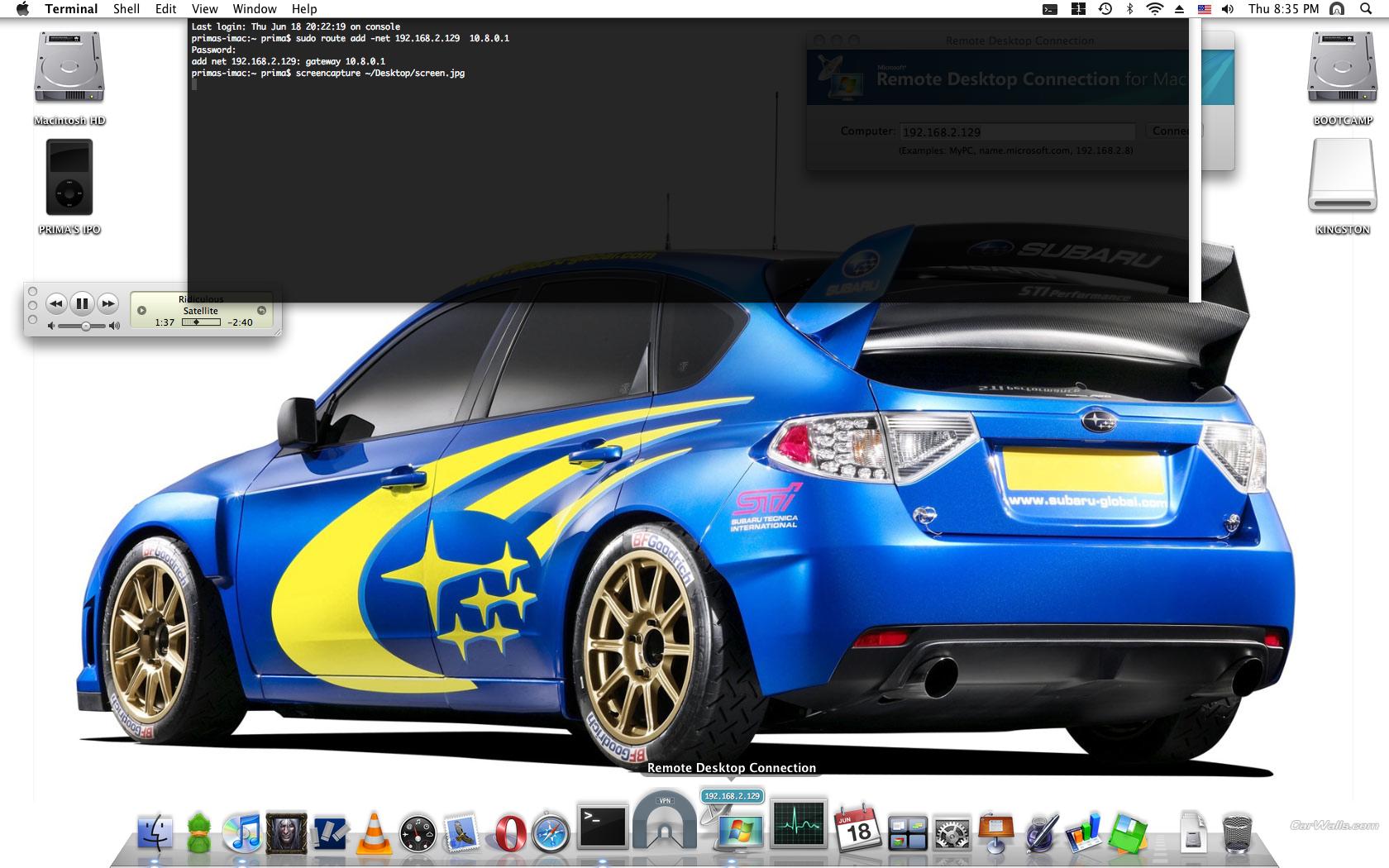Select BOOTCAMP drive on desktop
1389x868 pixels.
click(1343, 79)
